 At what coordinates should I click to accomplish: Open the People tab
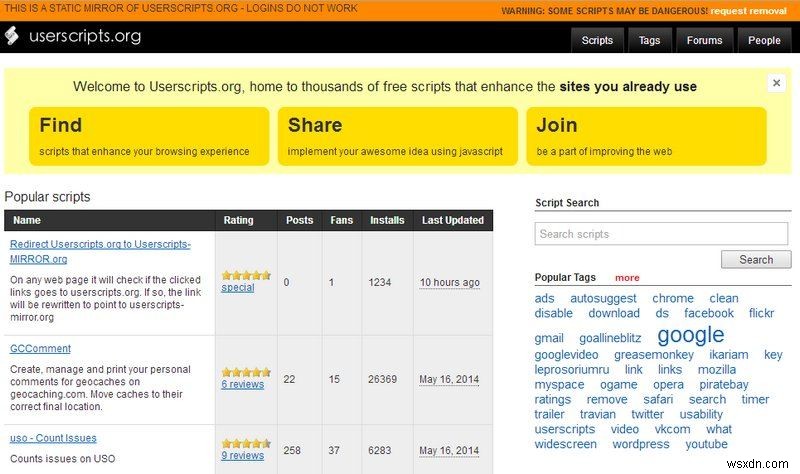[x=764, y=41]
